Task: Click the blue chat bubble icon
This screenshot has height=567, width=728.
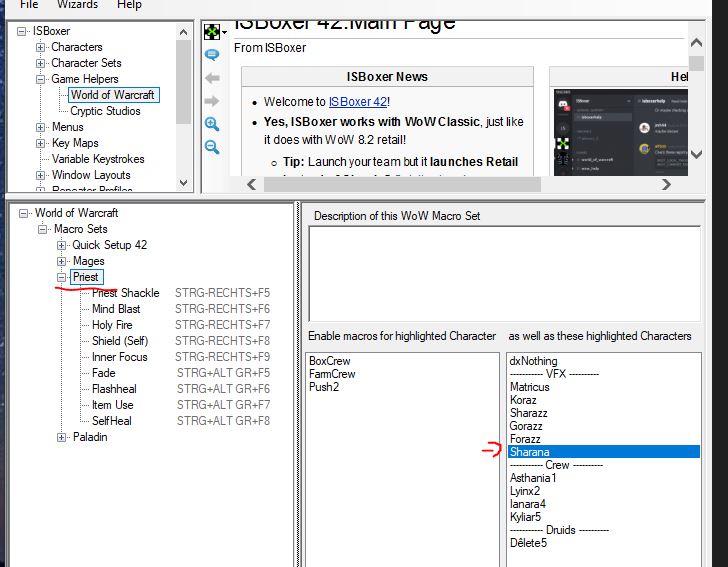Action: click(212, 55)
